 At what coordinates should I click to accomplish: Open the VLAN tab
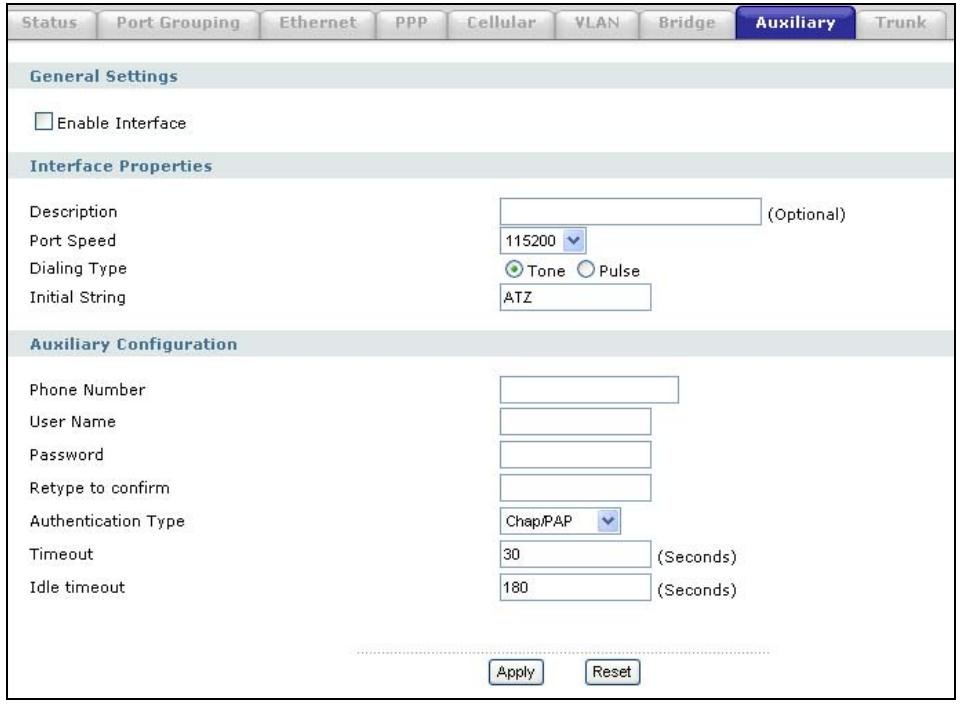[x=596, y=23]
